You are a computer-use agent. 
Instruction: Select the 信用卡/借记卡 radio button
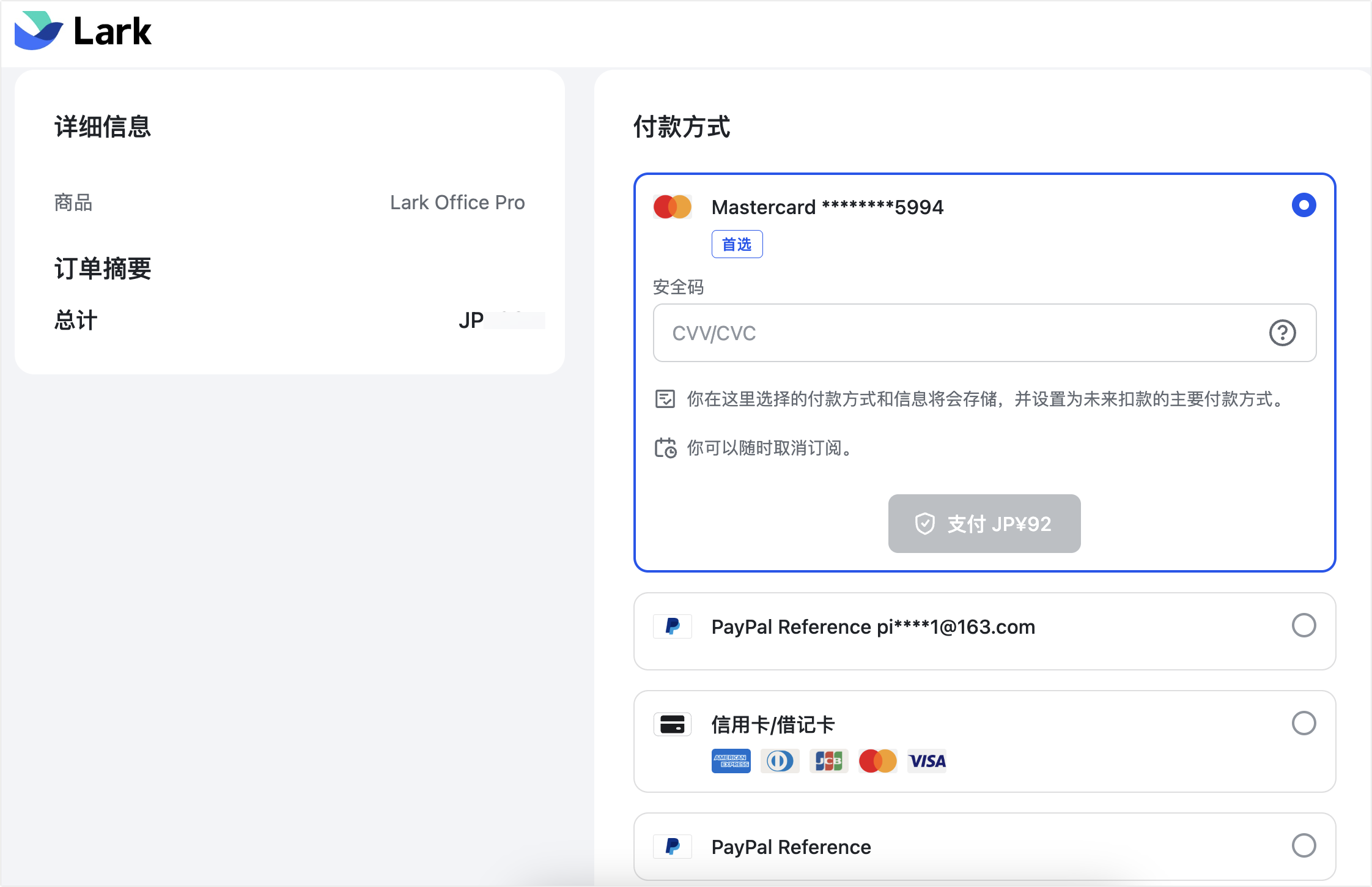(x=1304, y=724)
